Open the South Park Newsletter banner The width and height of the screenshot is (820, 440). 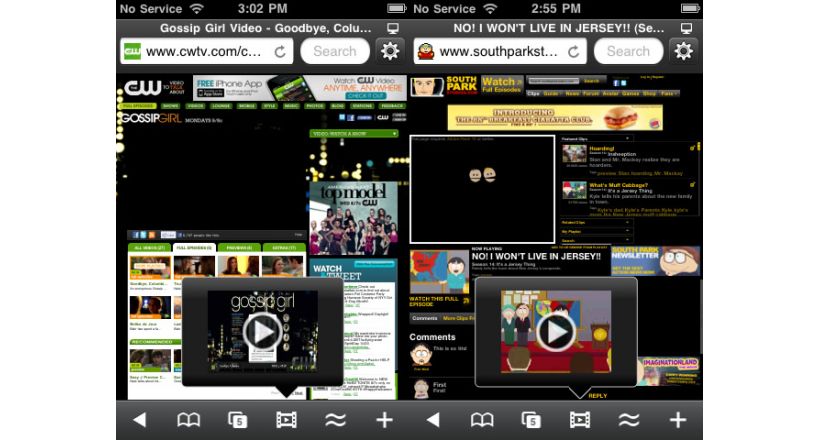click(x=655, y=261)
